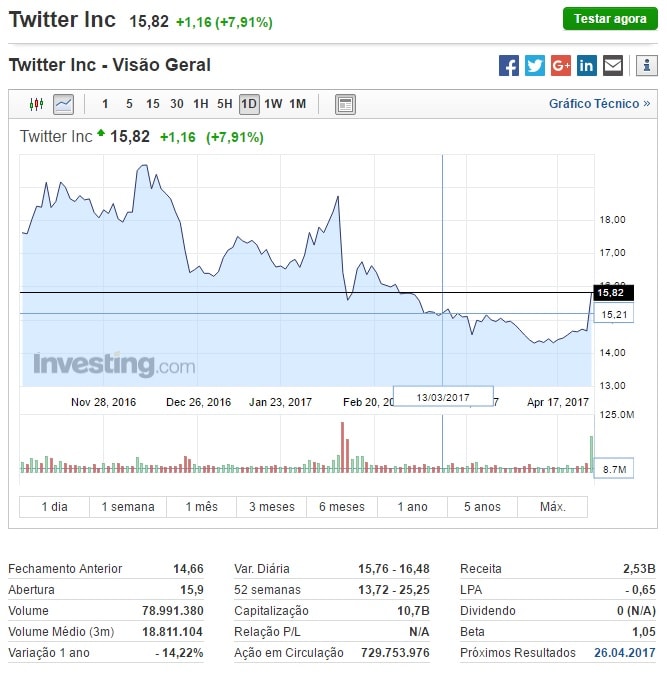Set chart interval to 5H

click(225, 104)
